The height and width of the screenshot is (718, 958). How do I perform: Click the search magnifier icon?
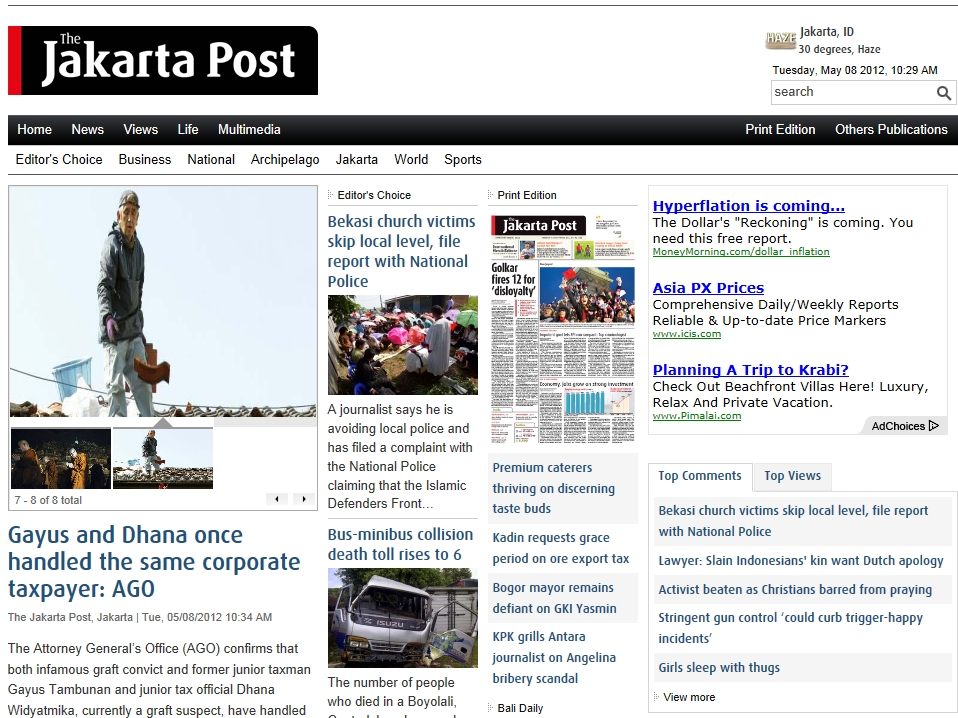(x=943, y=93)
